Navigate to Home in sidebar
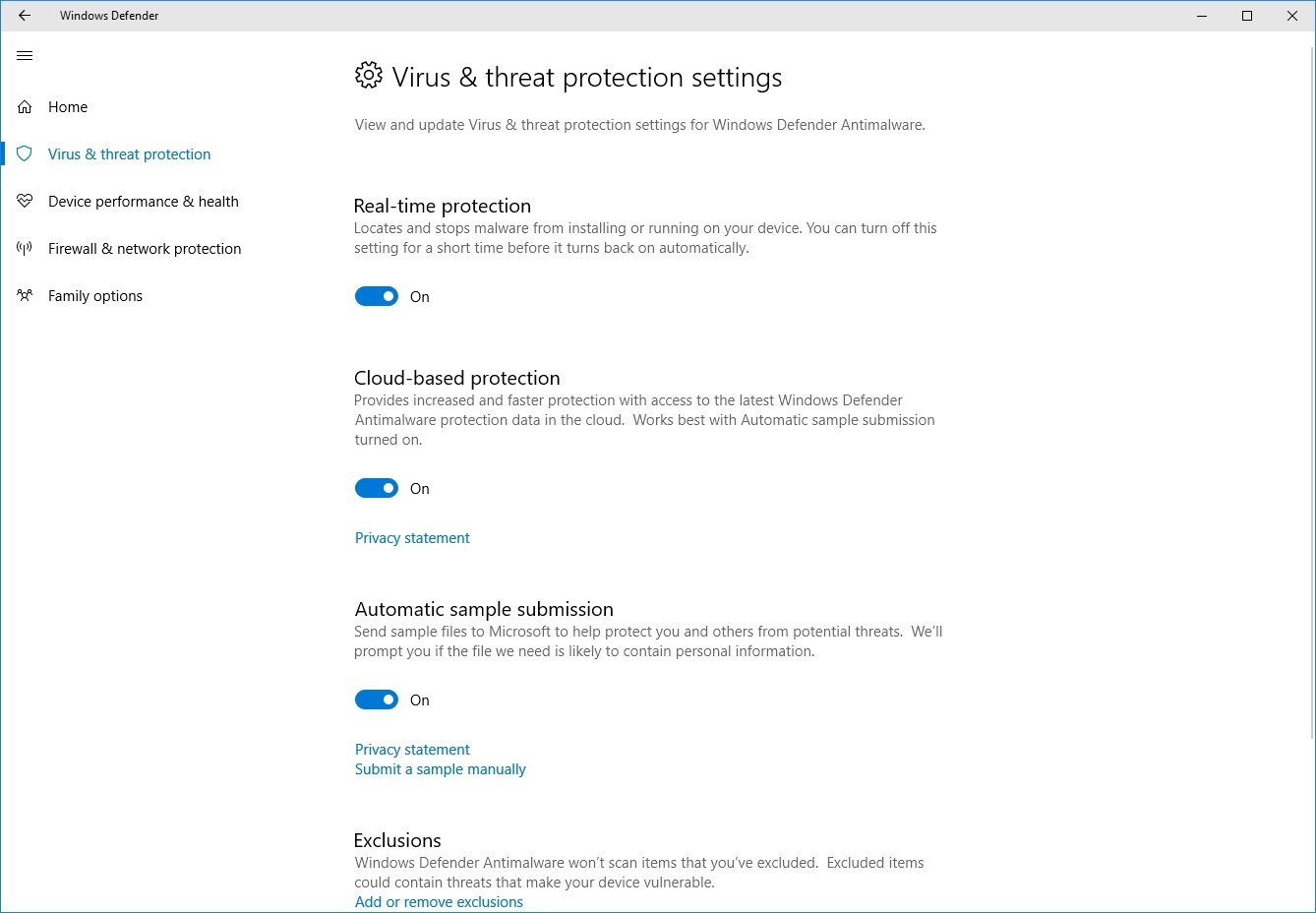The height and width of the screenshot is (913, 1316). tap(68, 107)
